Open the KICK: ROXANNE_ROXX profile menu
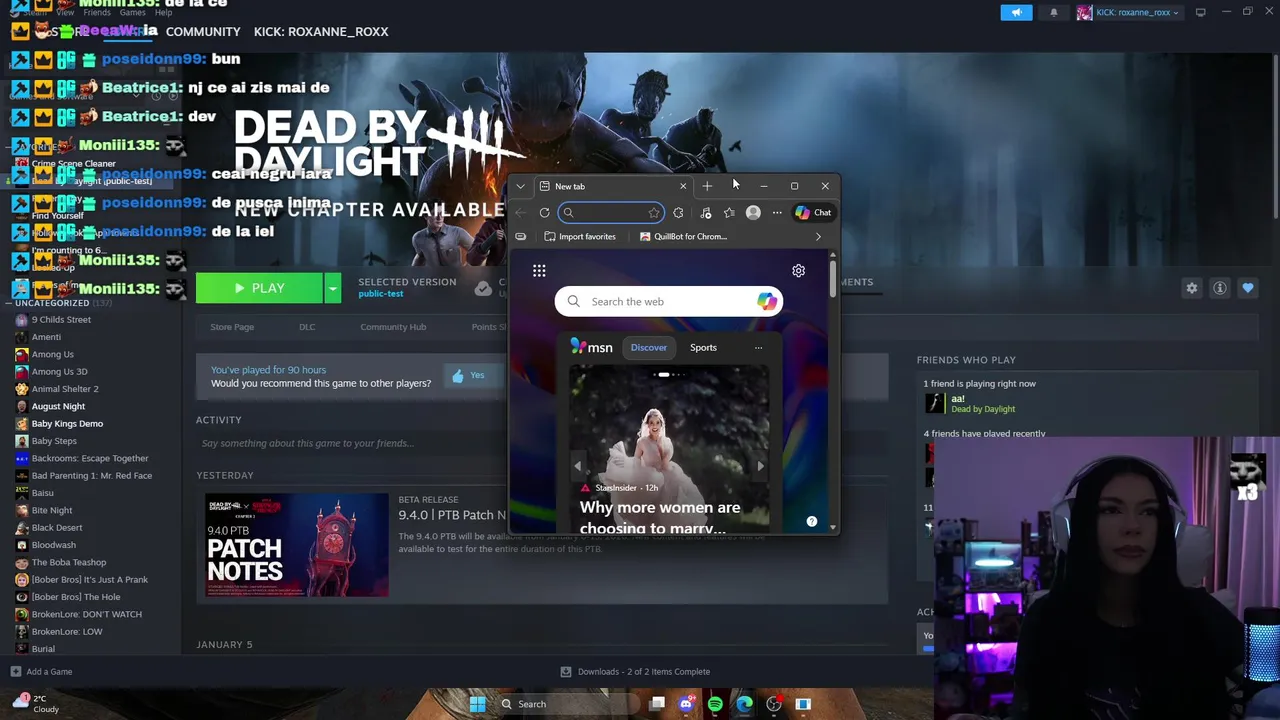The width and height of the screenshot is (1280, 720). pyautogui.click(x=321, y=32)
